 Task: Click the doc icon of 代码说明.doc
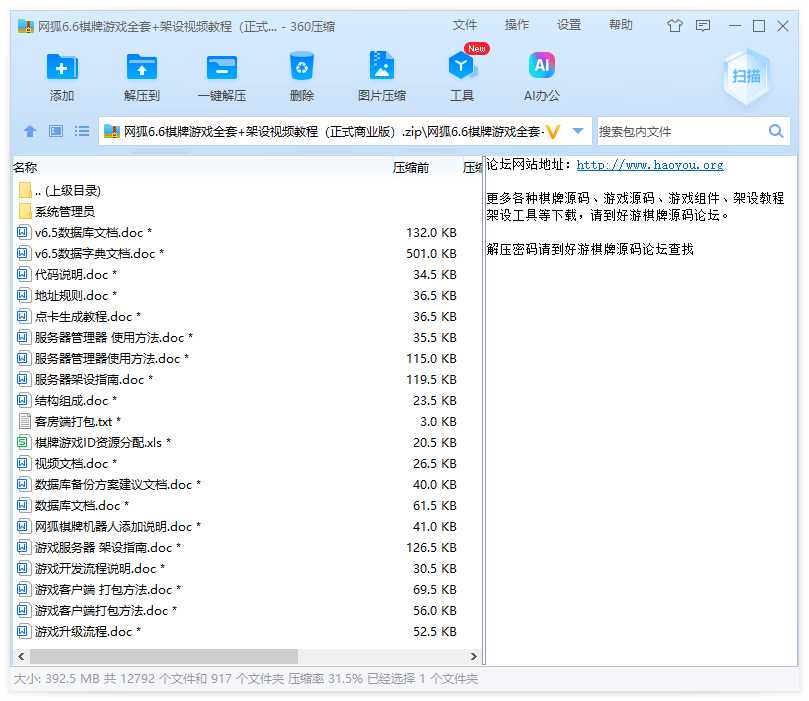click(x=23, y=274)
